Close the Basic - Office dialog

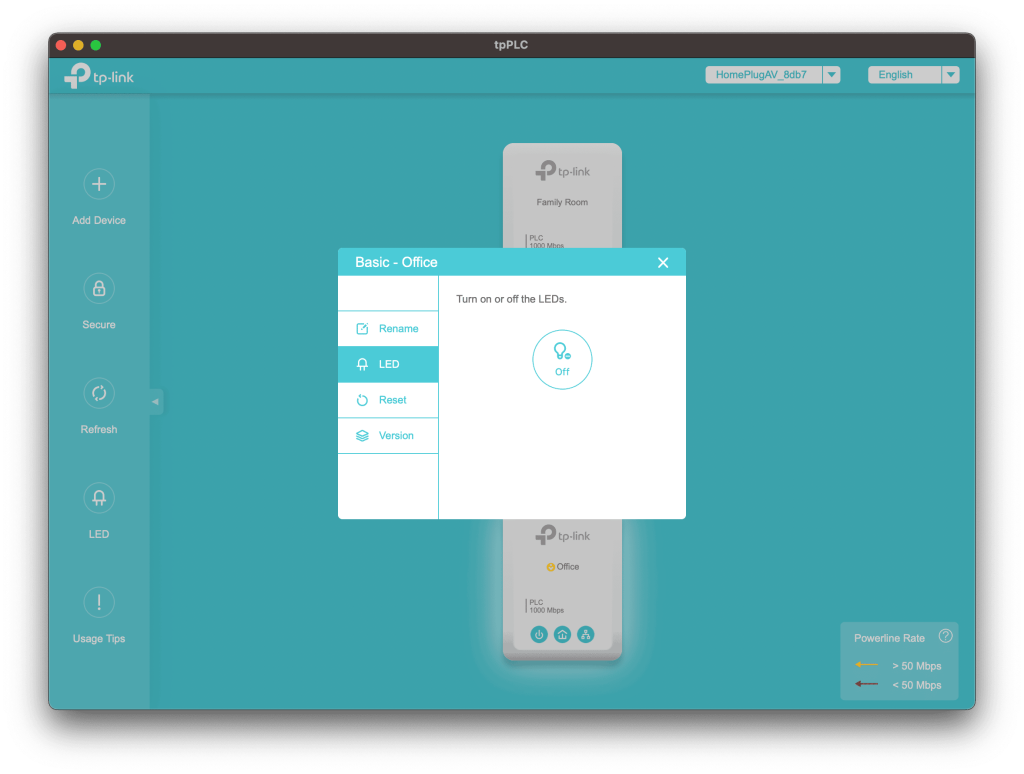point(663,263)
